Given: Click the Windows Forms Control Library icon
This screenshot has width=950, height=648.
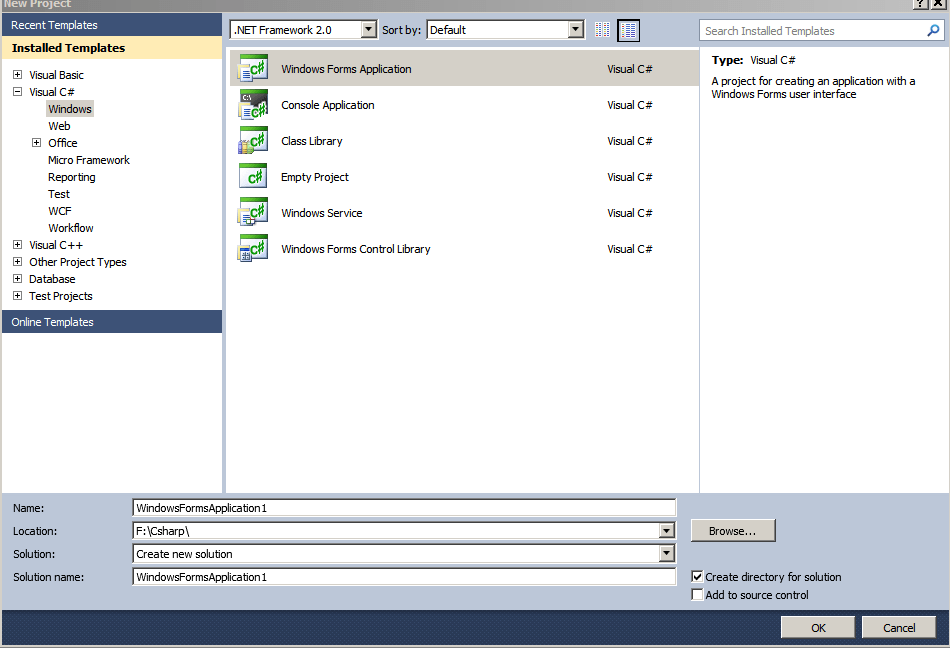Looking at the screenshot, I should pyautogui.click(x=252, y=249).
